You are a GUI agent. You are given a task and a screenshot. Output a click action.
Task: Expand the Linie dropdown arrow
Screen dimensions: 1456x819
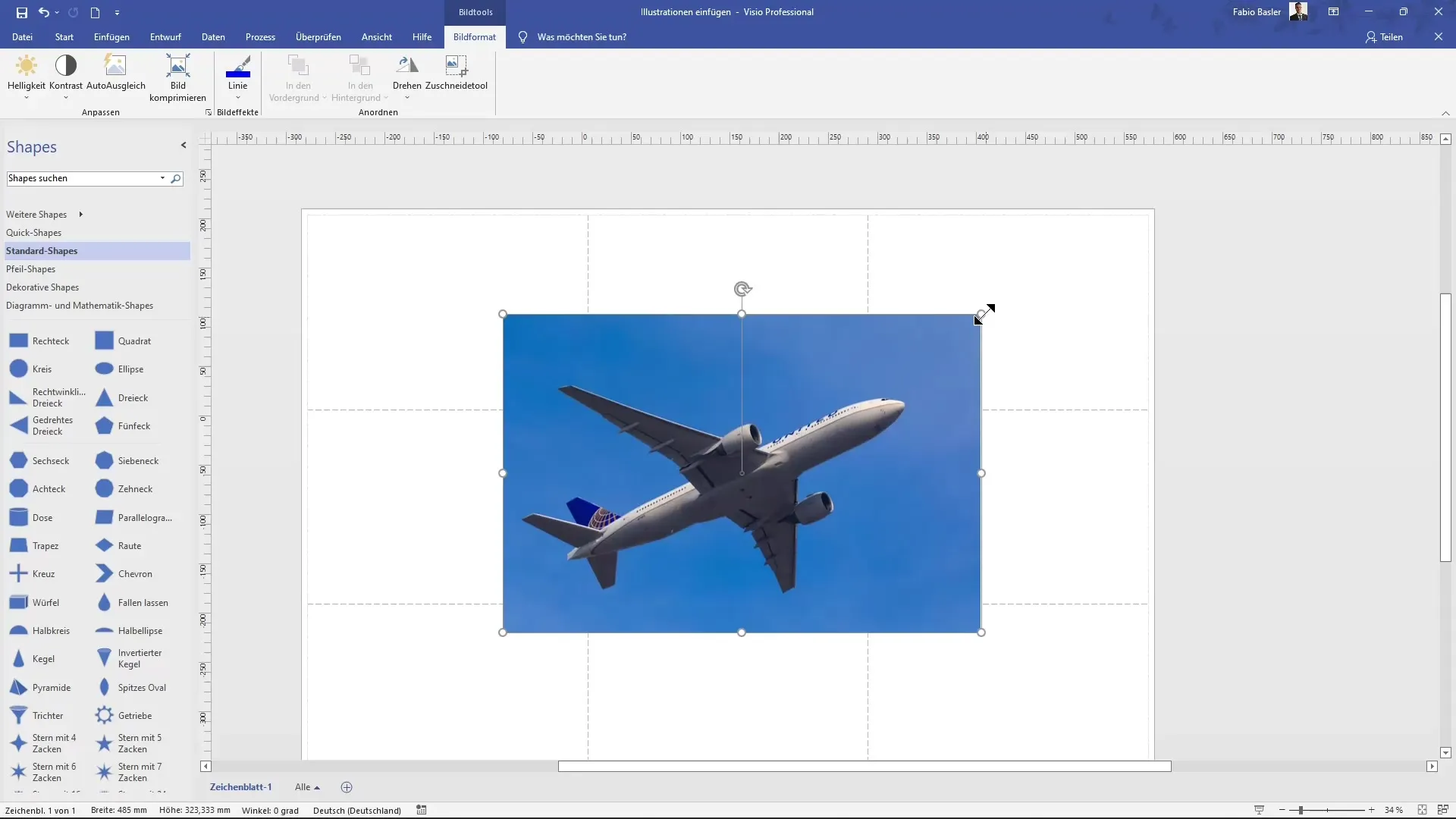pos(238,97)
